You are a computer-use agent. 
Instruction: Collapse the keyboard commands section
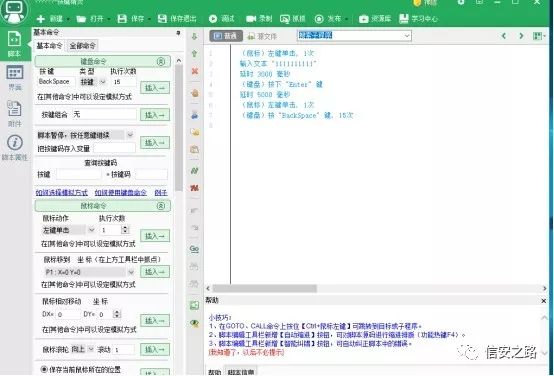[161, 61]
